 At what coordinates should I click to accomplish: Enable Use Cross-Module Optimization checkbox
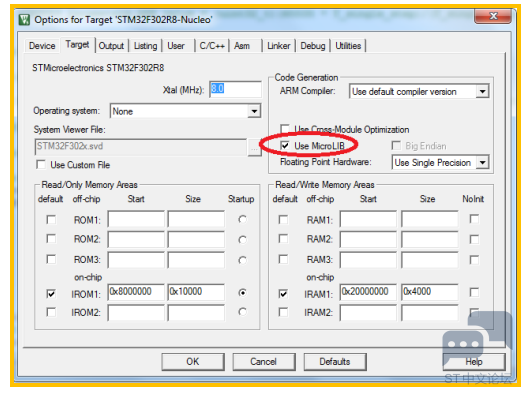pyautogui.click(x=285, y=128)
